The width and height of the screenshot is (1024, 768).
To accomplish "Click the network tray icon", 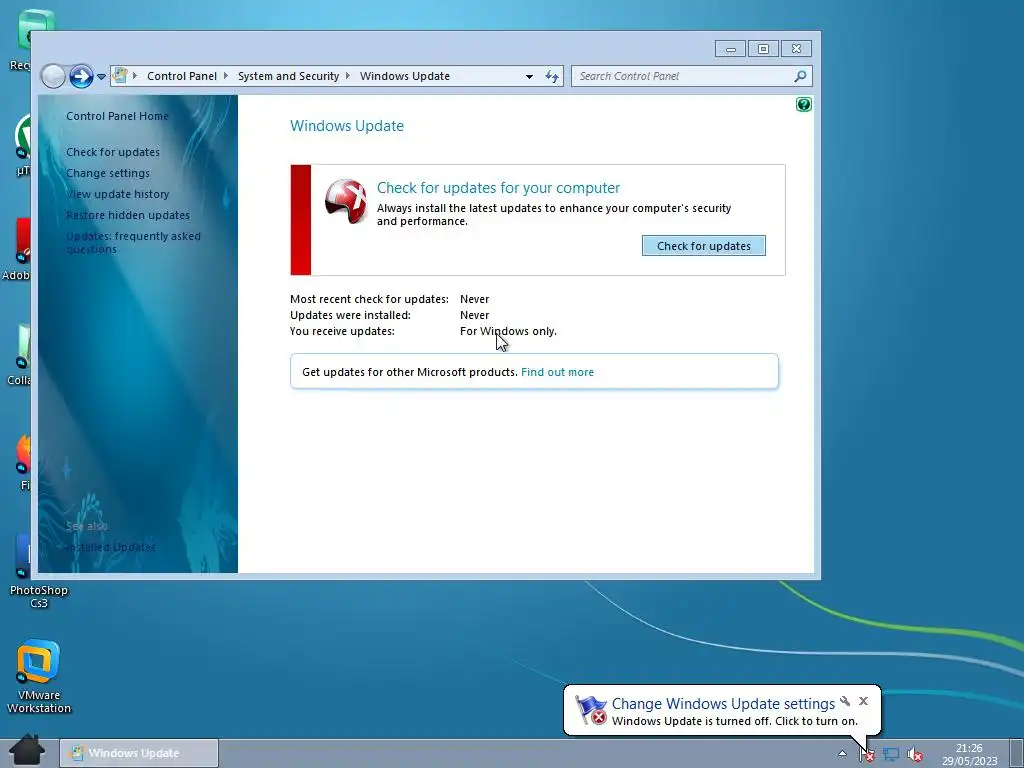I will tap(891, 755).
